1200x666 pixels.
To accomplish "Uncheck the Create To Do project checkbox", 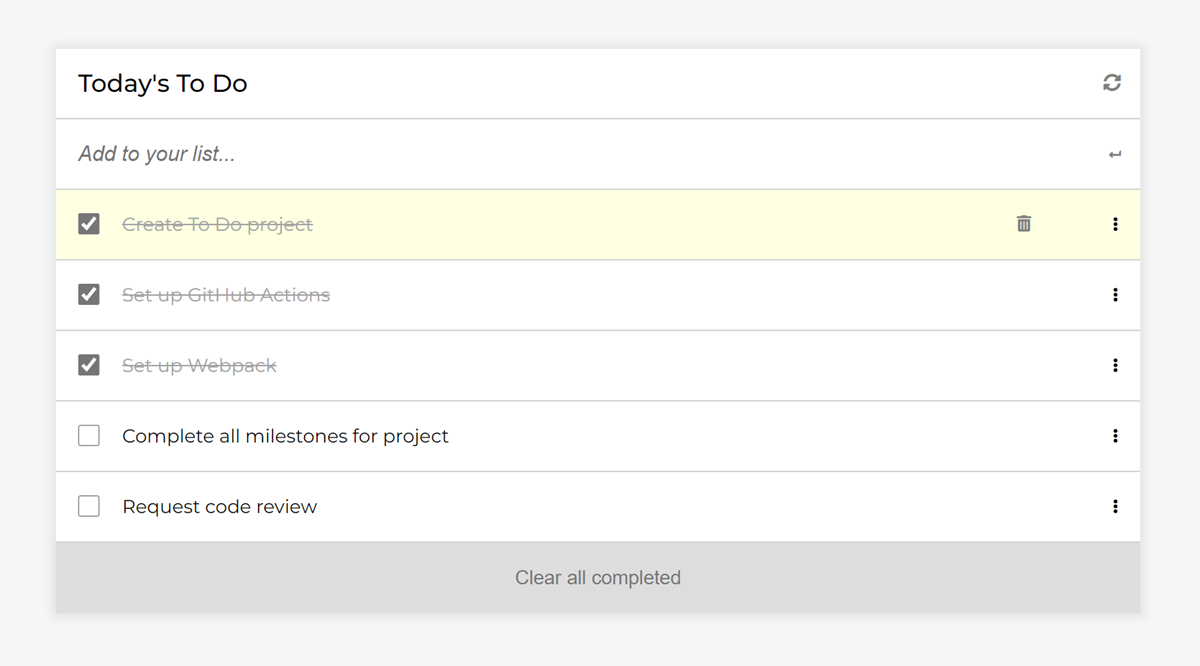I will tap(89, 224).
